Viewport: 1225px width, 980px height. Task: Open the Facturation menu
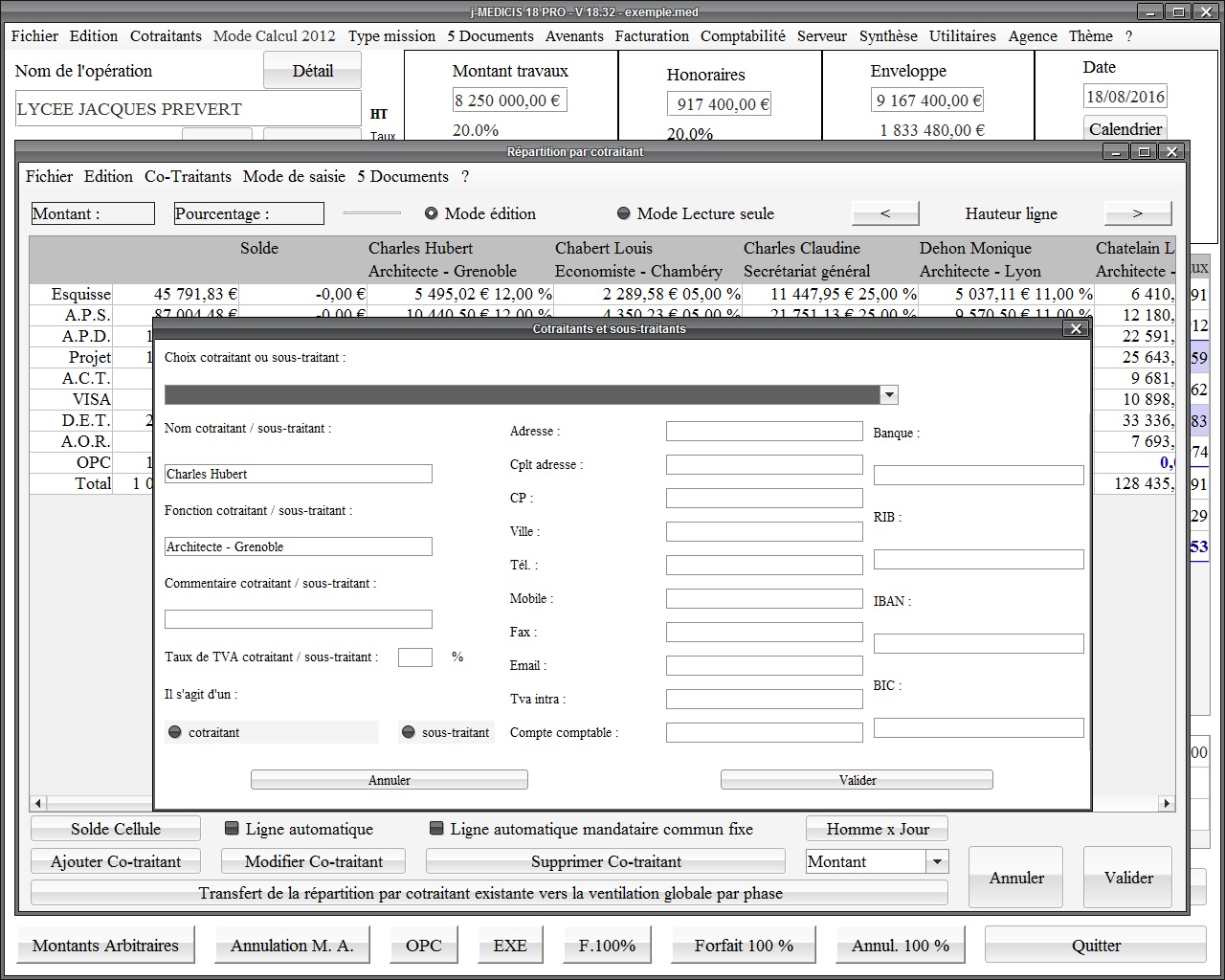tap(652, 35)
